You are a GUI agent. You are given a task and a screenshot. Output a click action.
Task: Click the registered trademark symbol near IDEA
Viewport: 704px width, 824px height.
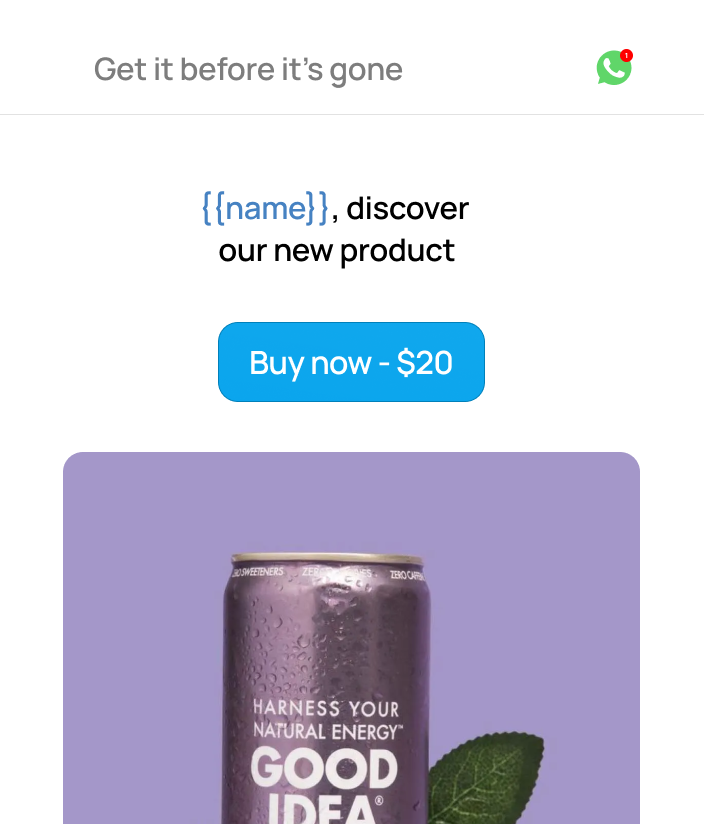pyautogui.click(x=379, y=801)
